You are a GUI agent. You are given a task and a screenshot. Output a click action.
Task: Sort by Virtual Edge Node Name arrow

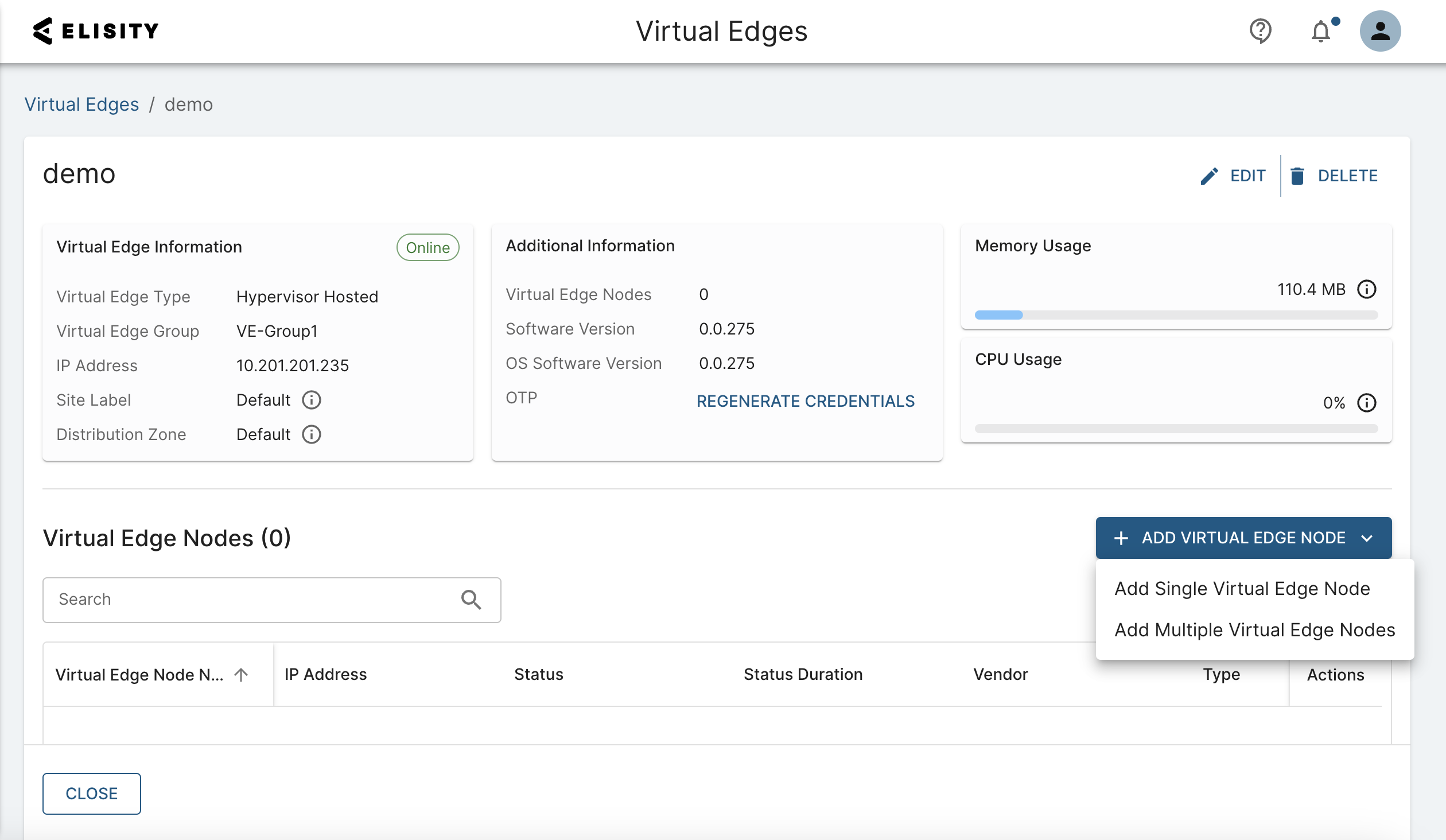click(x=242, y=675)
